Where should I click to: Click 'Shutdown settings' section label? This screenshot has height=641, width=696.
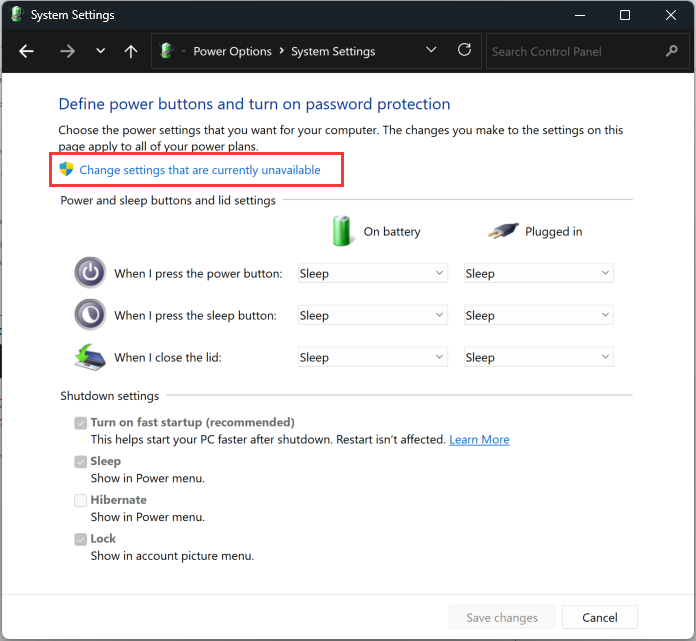pyautogui.click(x=110, y=396)
